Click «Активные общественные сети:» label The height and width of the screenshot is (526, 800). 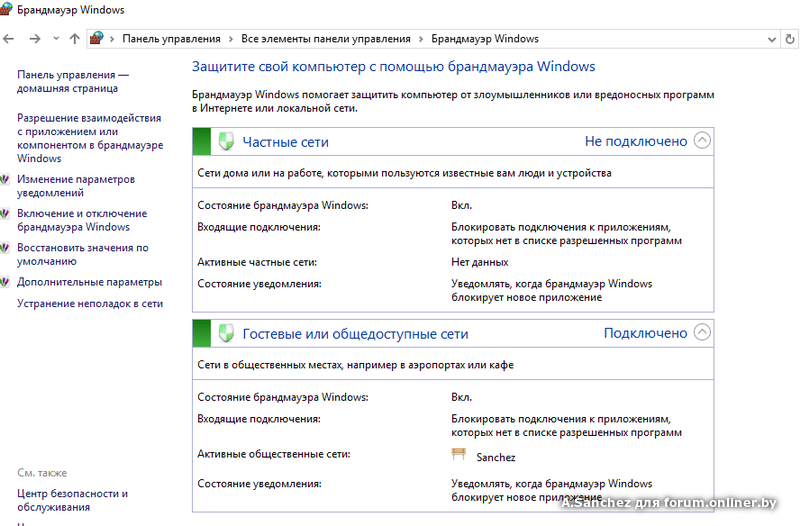[274, 454]
